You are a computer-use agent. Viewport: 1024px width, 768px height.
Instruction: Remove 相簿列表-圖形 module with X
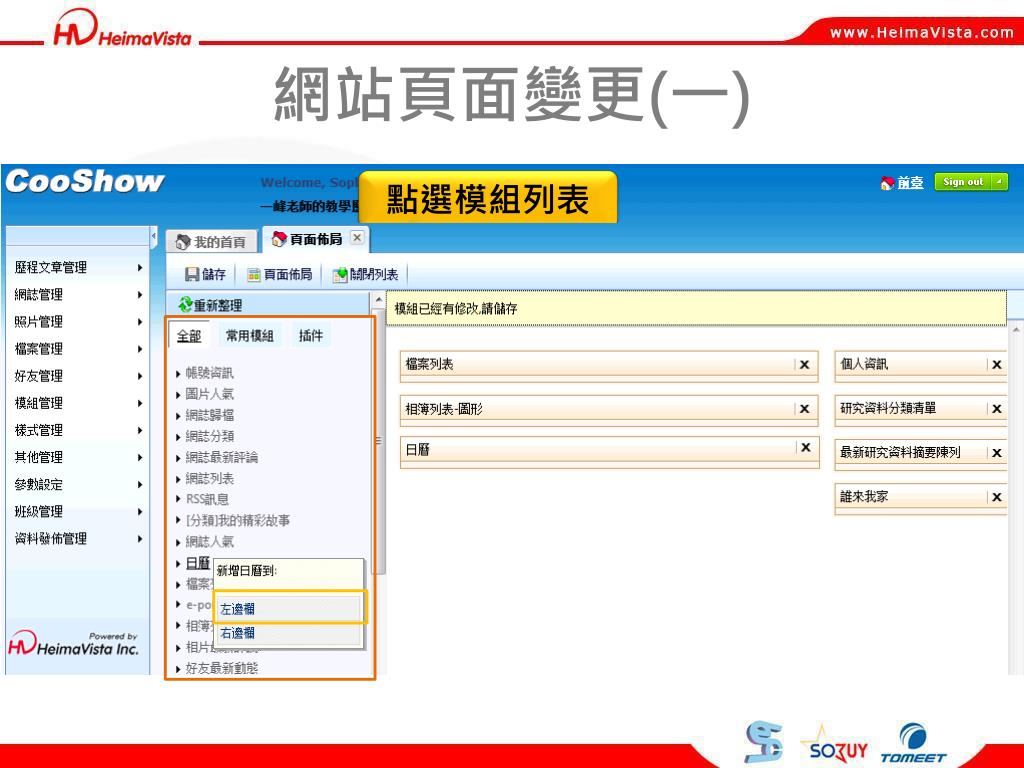tap(805, 409)
